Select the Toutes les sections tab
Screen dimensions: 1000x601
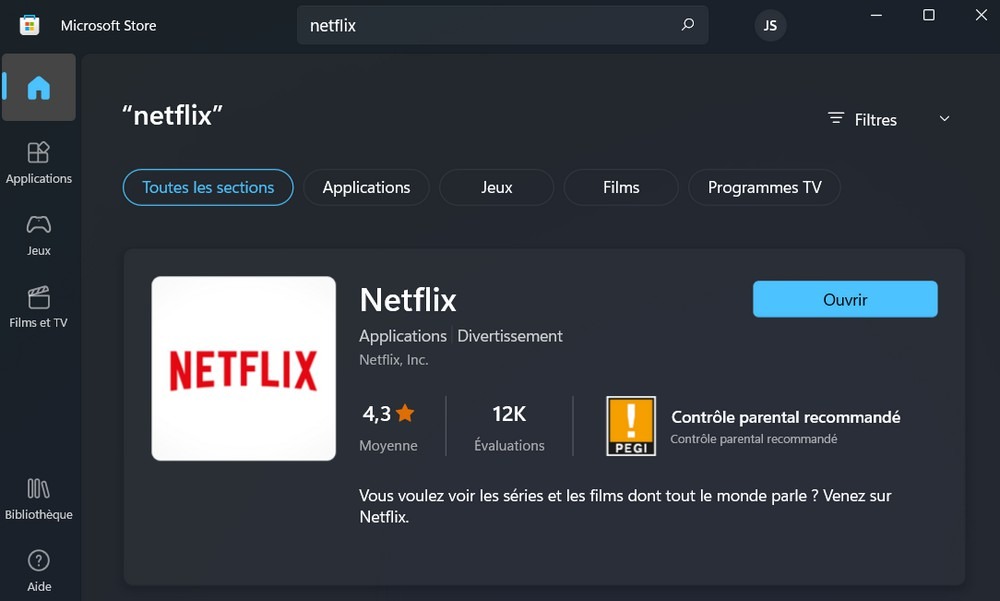pyautogui.click(x=208, y=187)
